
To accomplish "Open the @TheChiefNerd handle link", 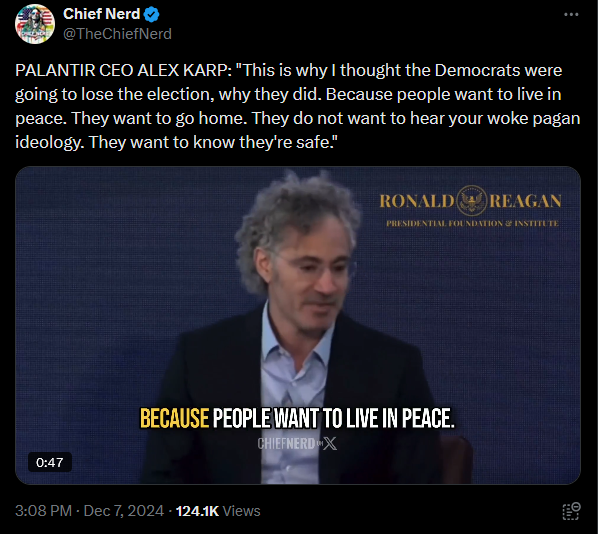I will click(x=117, y=34).
